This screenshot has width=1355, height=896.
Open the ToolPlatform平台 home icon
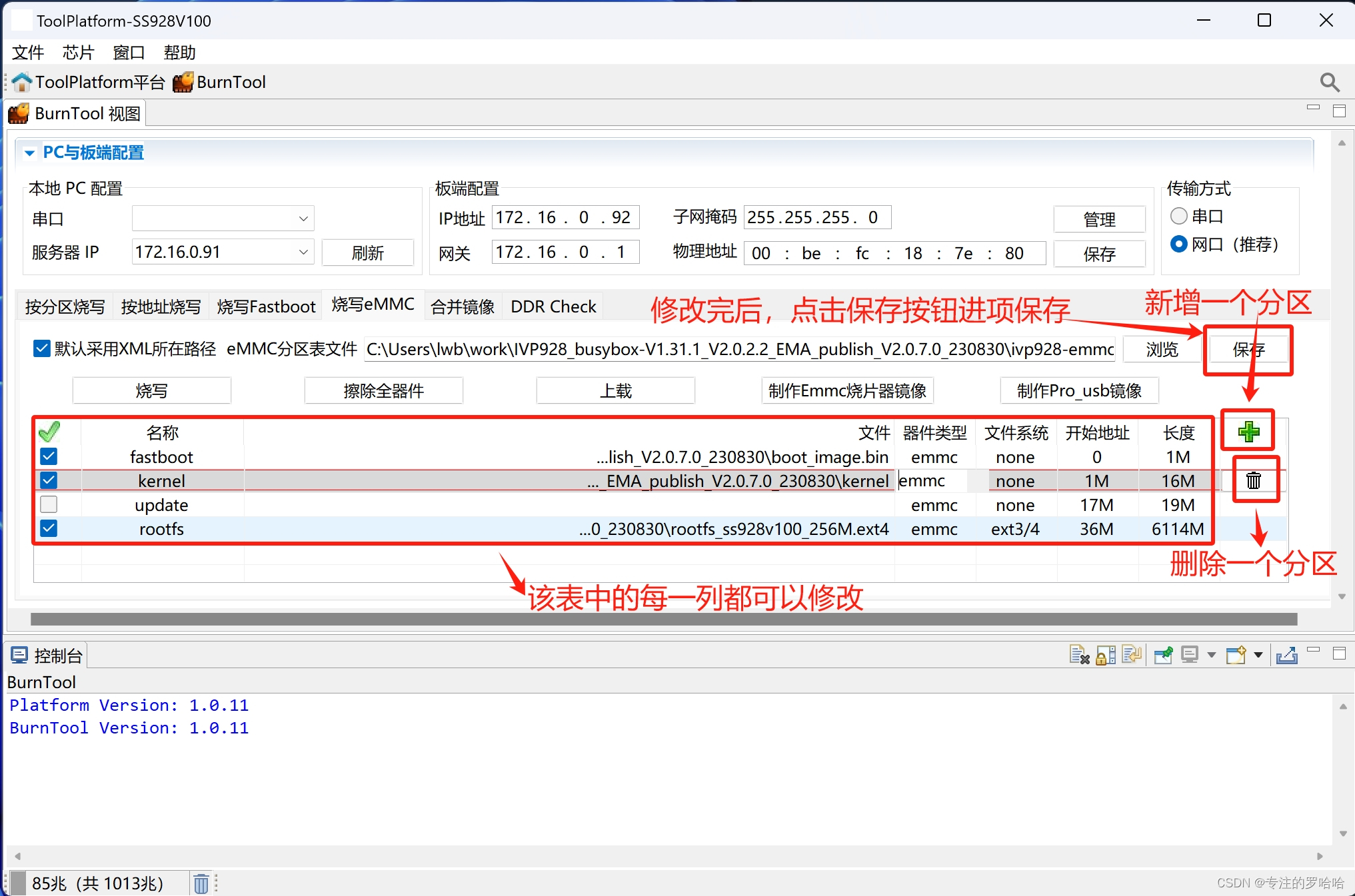tap(21, 82)
